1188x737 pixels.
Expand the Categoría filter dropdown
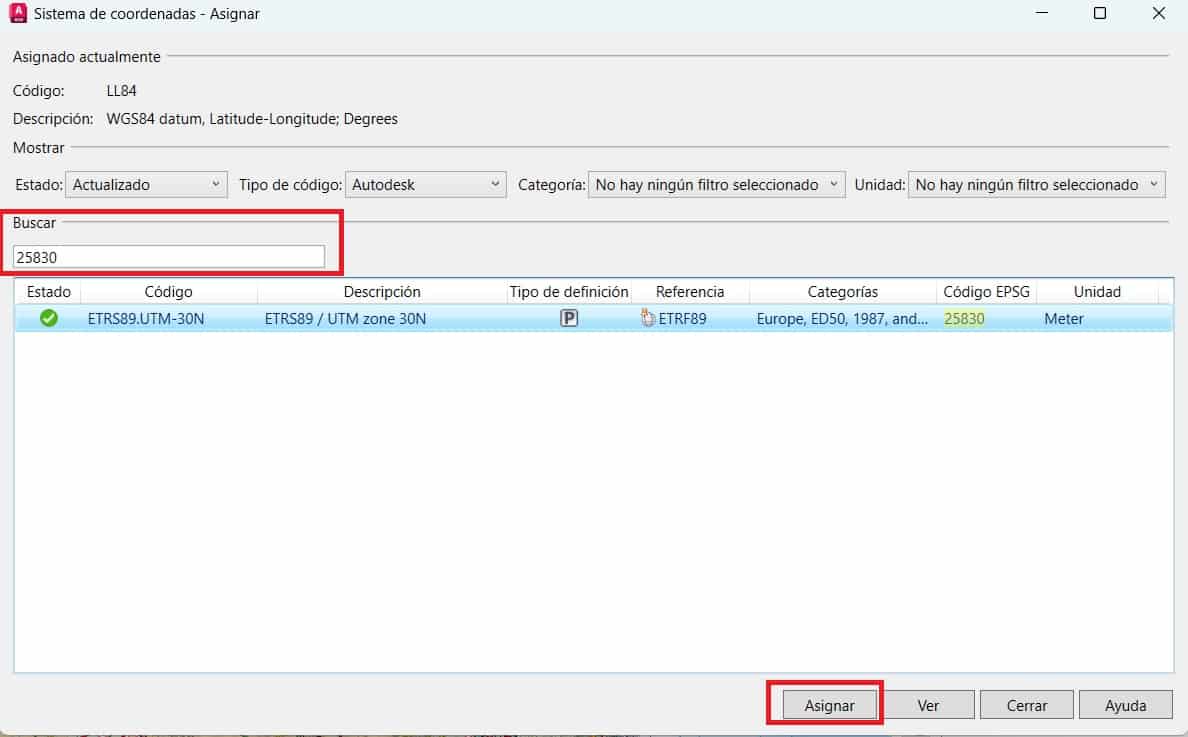pyautogui.click(x=717, y=185)
